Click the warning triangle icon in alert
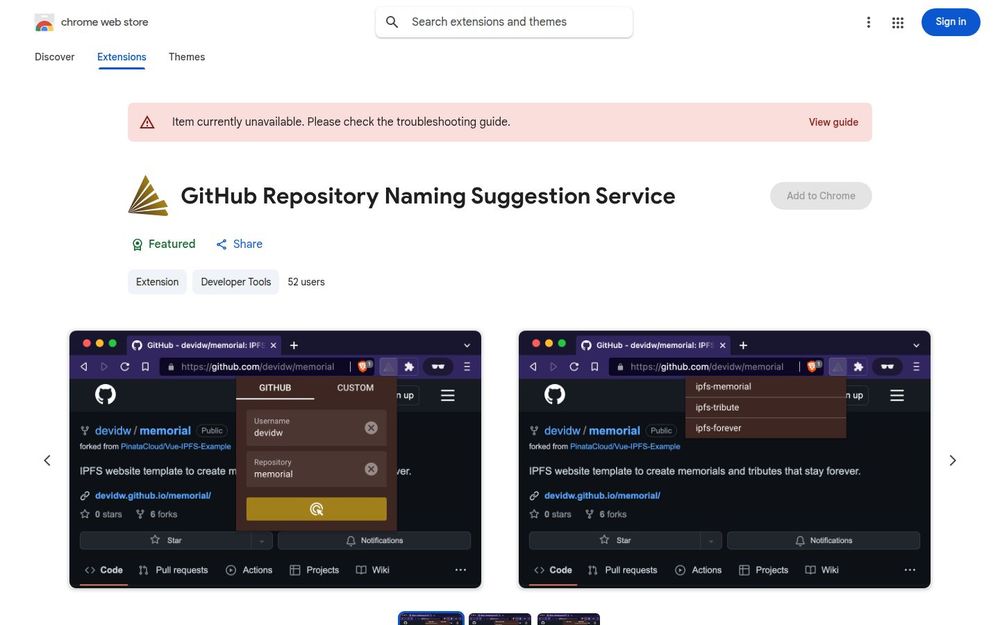The height and width of the screenshot is (625, 1000). (x=147, y=122)
